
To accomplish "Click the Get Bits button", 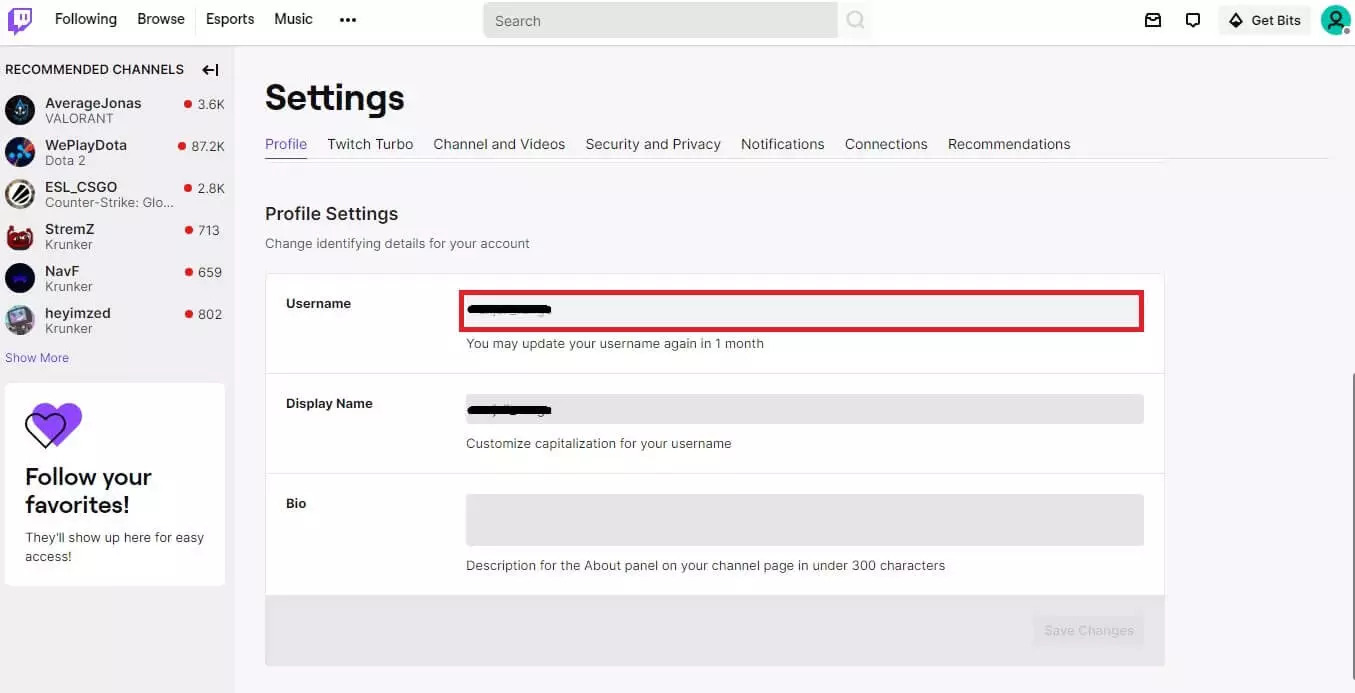I will pos(1264,20).
